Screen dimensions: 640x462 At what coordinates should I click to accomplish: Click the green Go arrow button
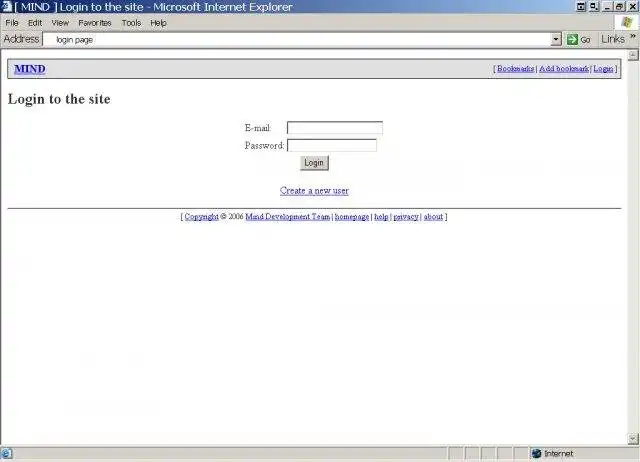572,40
